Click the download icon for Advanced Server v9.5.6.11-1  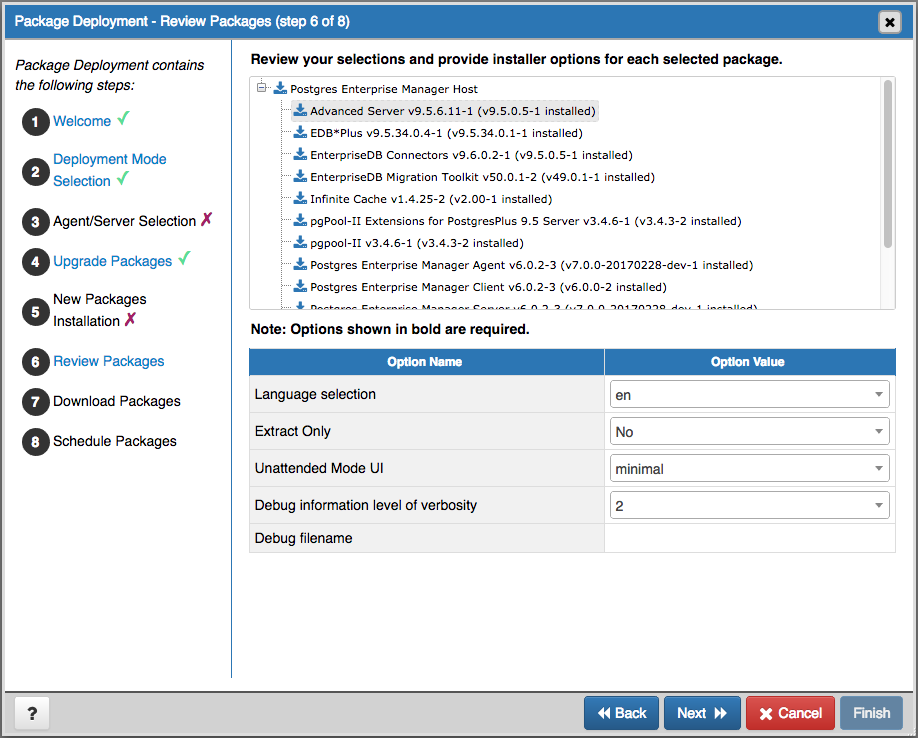click(300, 111)
